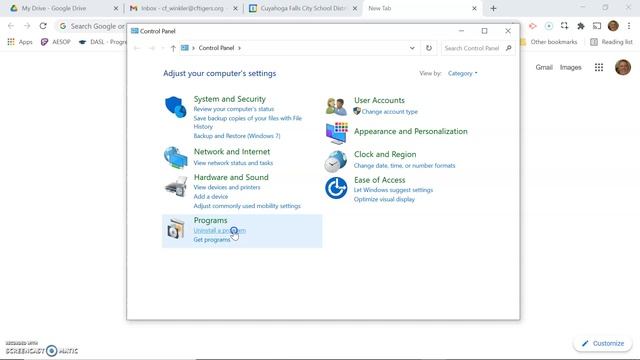Viewport: 640px width, 360px height.
Task: Click Optimize visual display link
Action: point(384,200)
